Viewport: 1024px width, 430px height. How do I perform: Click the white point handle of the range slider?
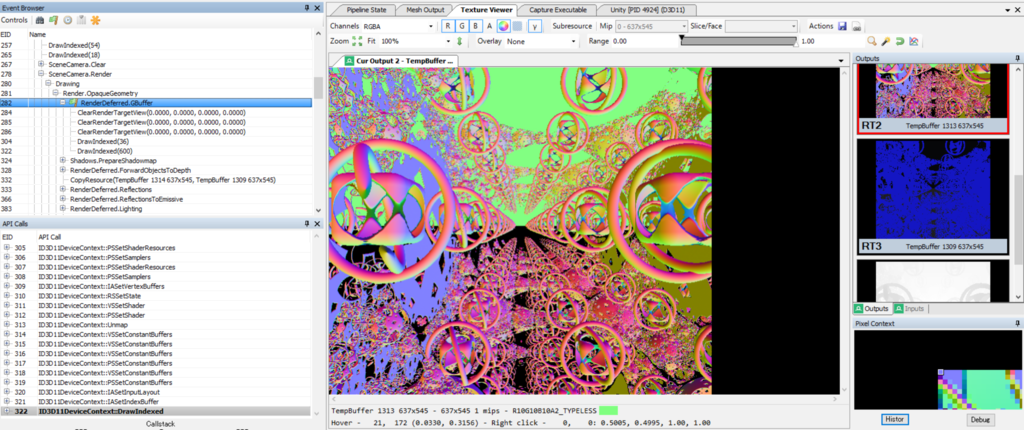(795, 44)
